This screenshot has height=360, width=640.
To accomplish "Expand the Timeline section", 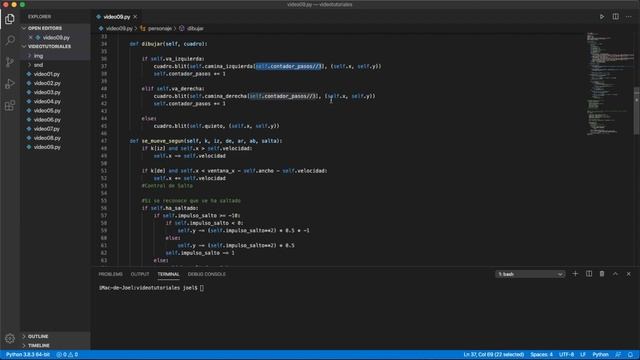I will (x=39, y=346).
